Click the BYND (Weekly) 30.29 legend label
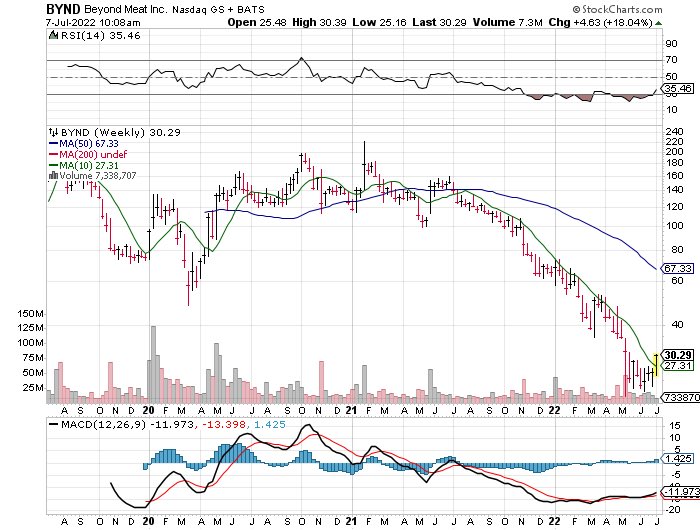700x530 pixels. tap(121, 132)
